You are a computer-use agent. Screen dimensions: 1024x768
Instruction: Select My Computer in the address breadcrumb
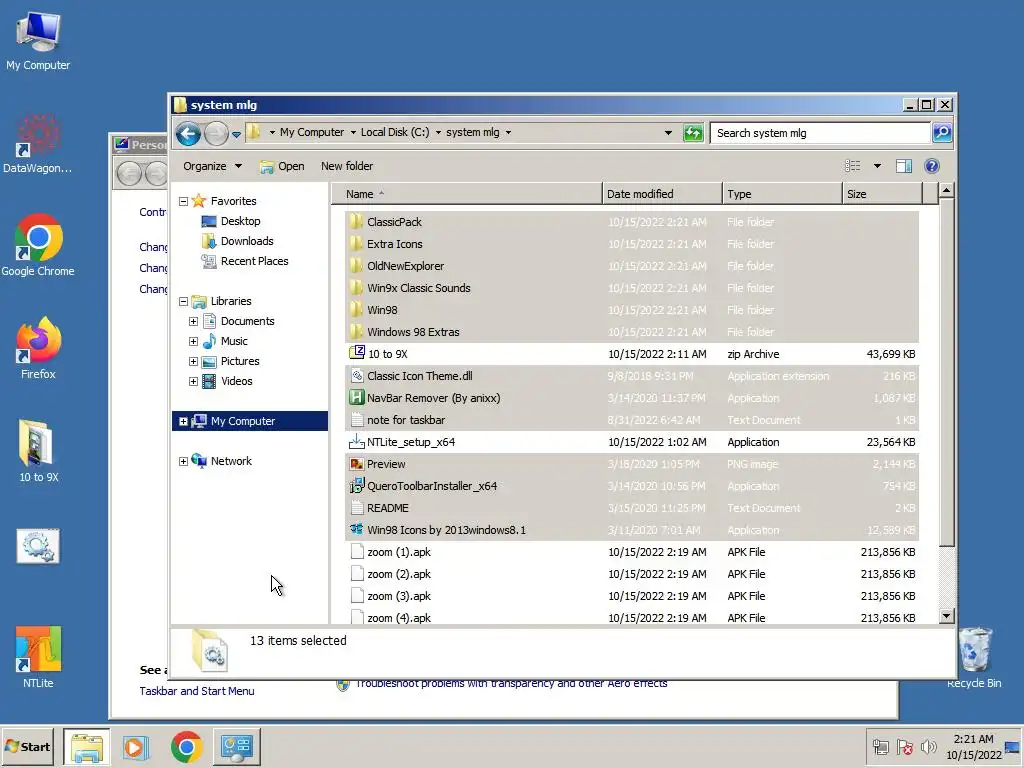point(312,132)
